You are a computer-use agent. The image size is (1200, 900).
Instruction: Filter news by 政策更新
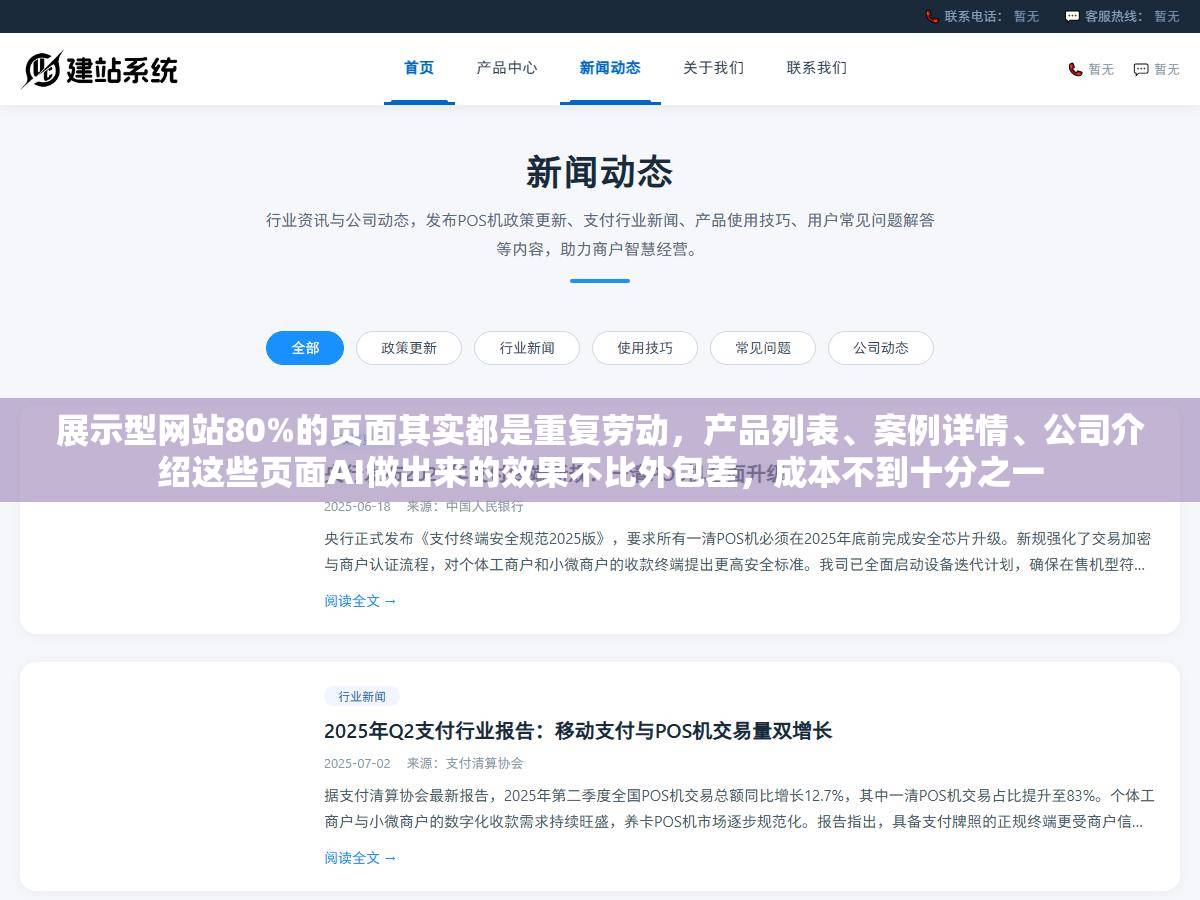point(409,348)
